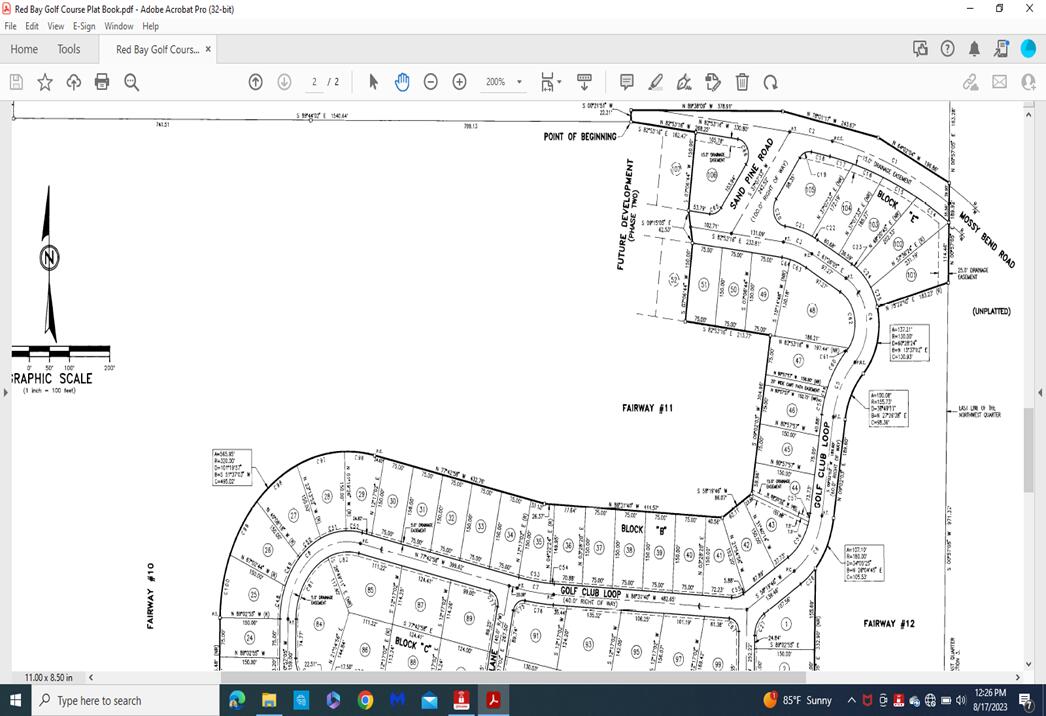Click the horizontal scrollbar thumb
1046x716 pixels.
pyautogui.click(x=512, y=677)
